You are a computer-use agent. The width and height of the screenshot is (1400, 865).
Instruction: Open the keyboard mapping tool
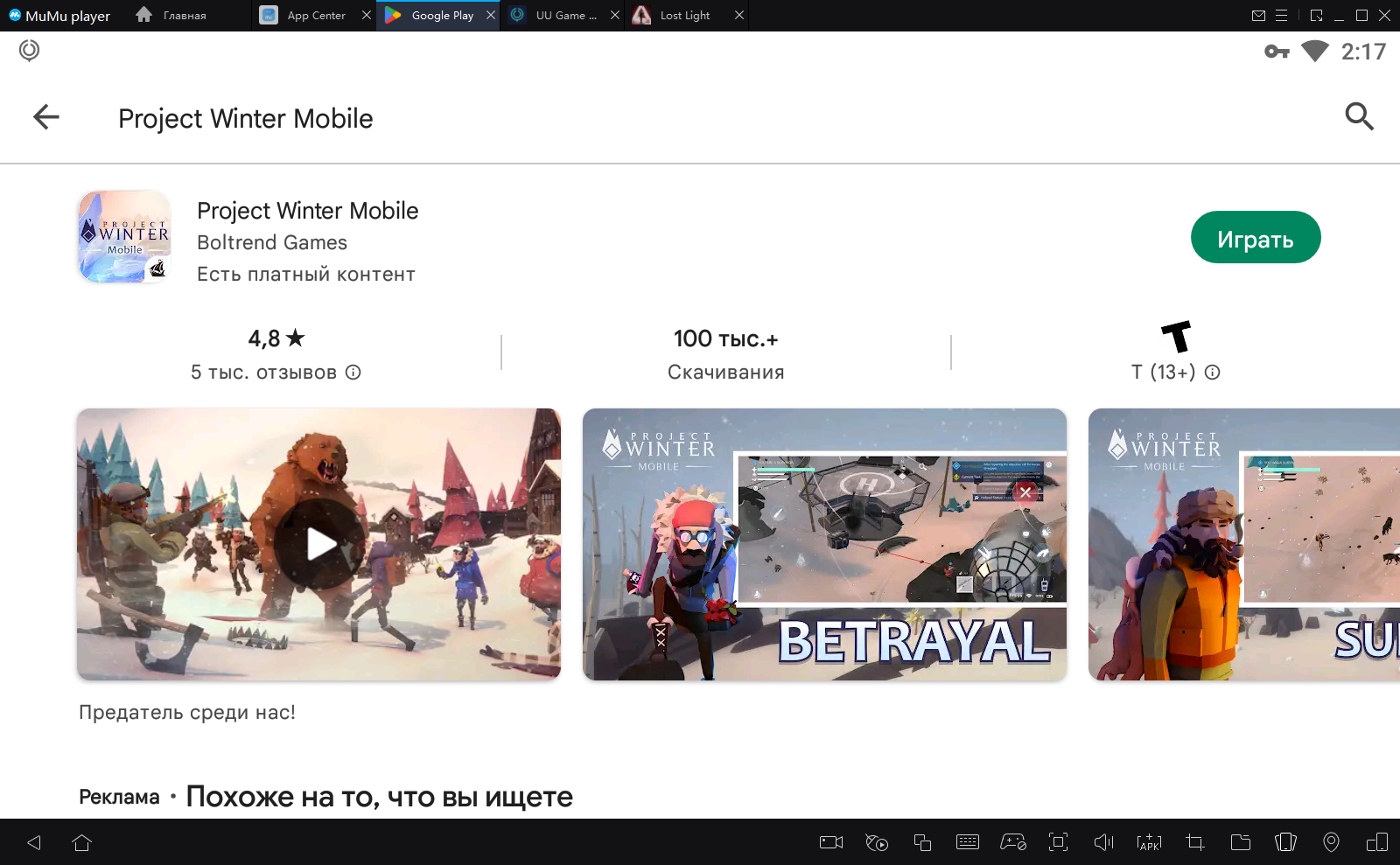point(967,842)
